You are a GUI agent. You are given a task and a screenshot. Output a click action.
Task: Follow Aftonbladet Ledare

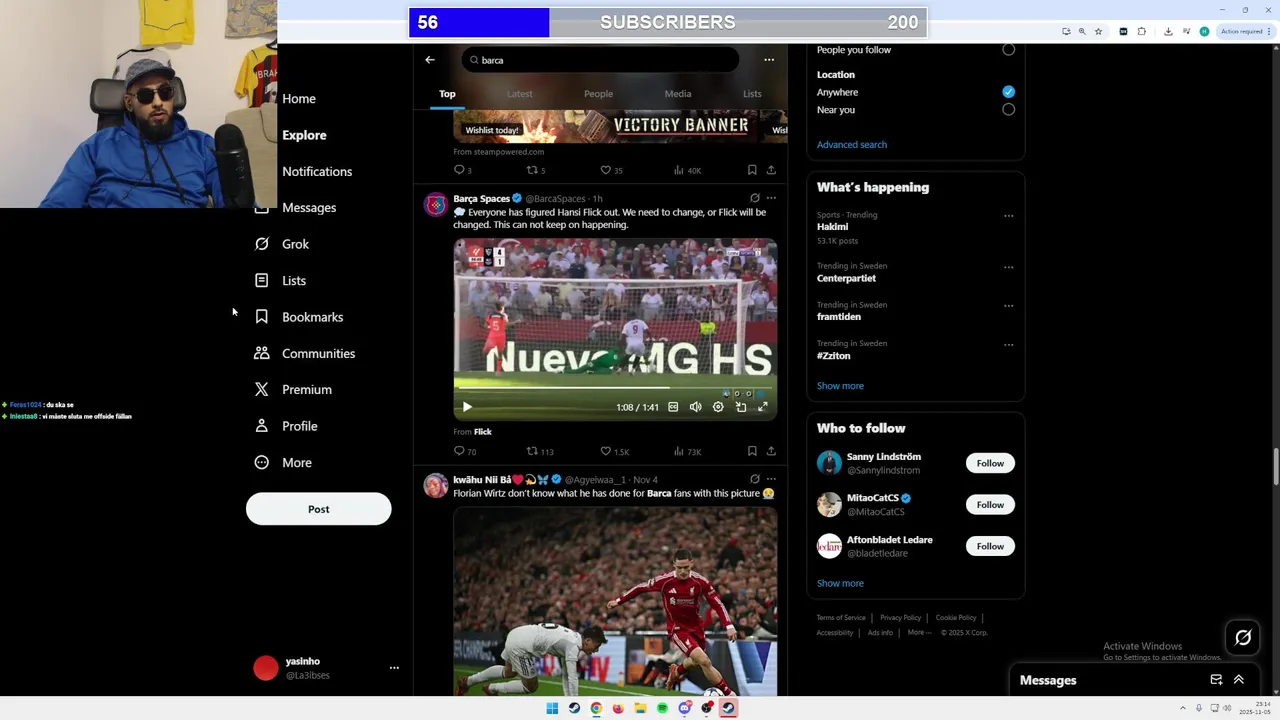[x=990, y=546]
